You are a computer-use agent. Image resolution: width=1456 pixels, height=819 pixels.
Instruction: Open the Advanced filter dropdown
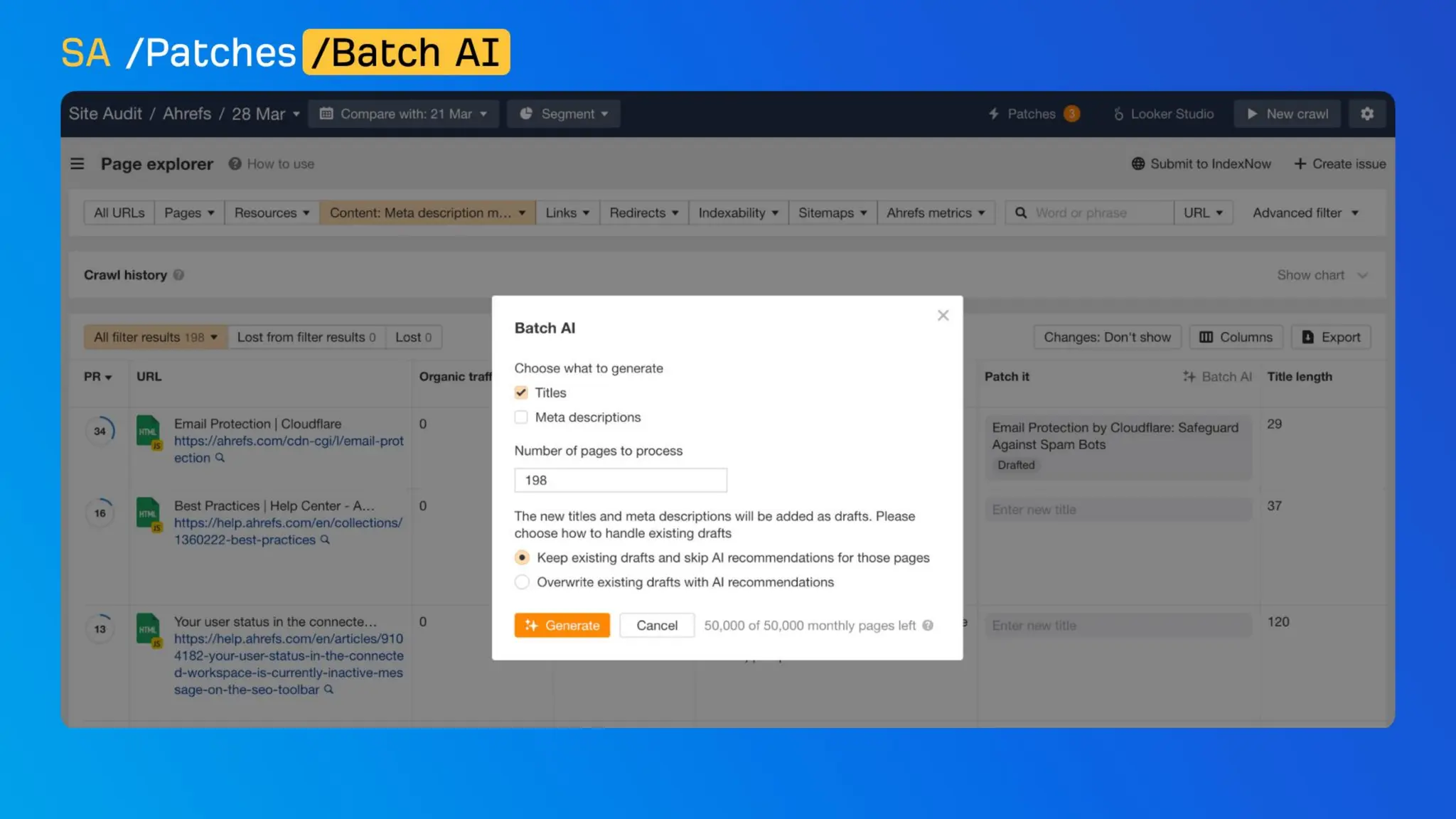pos(1305,213)
